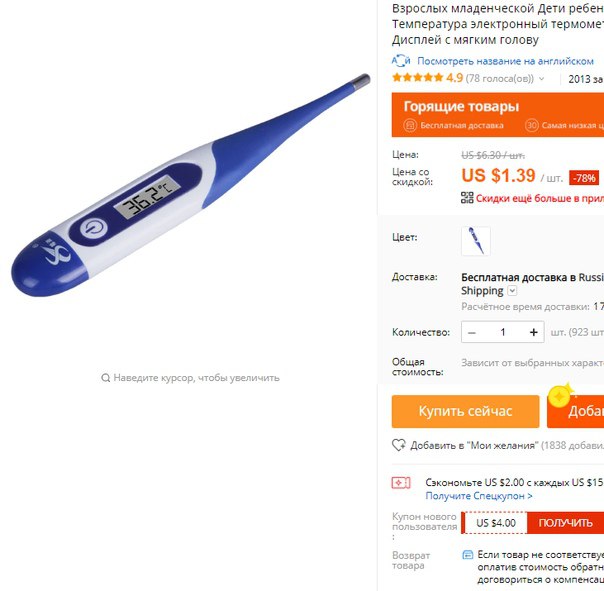The width and height of the screenshot is (604, 591).
Task: Click the magnifier icon under product image
Action: coord(105,378)
